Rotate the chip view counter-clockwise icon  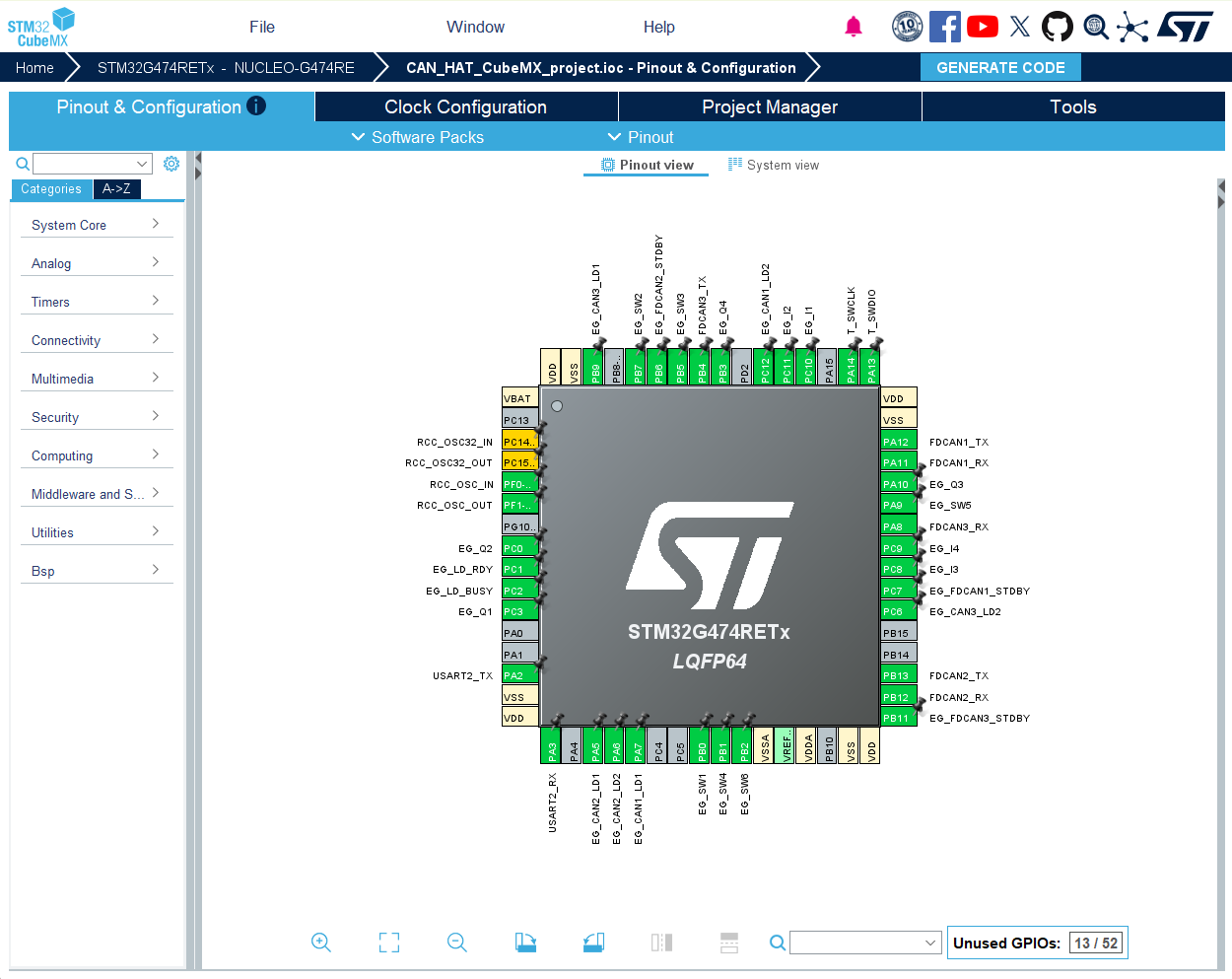593,943
